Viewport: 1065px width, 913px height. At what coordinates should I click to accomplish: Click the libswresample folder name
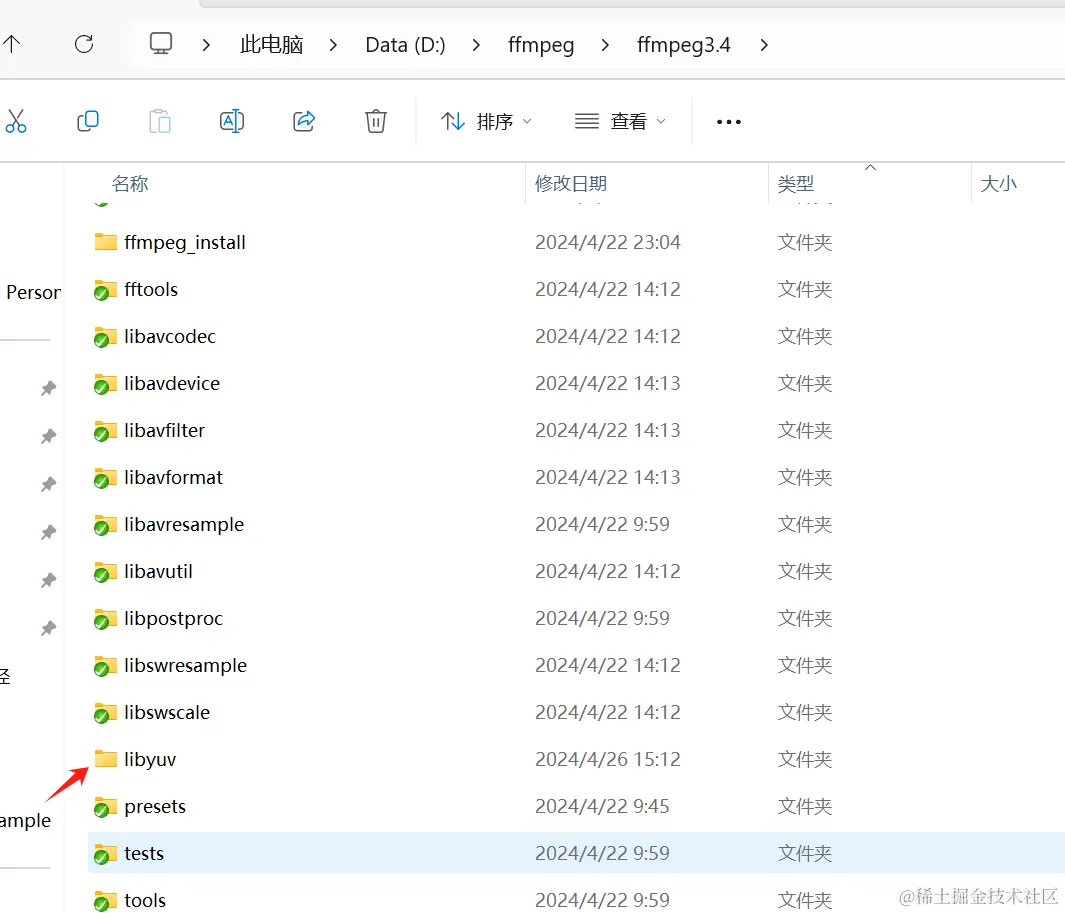[185, 665]
